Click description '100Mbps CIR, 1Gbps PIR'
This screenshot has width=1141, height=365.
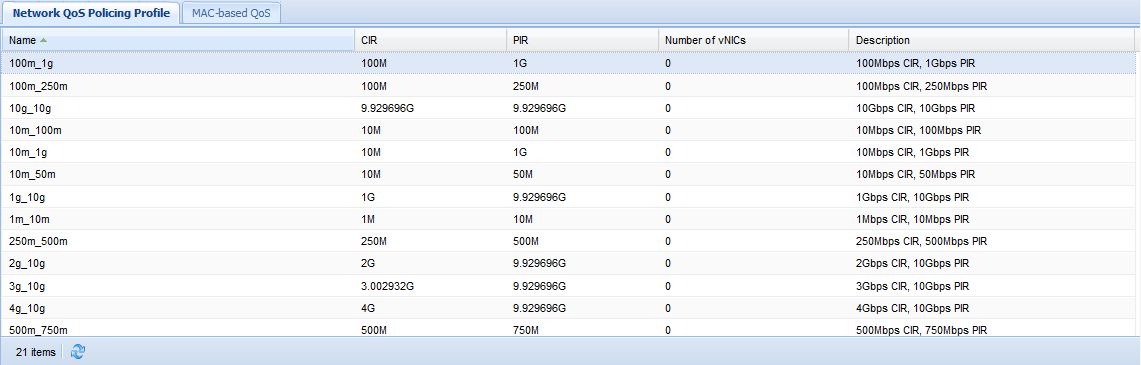pos(915,63)
